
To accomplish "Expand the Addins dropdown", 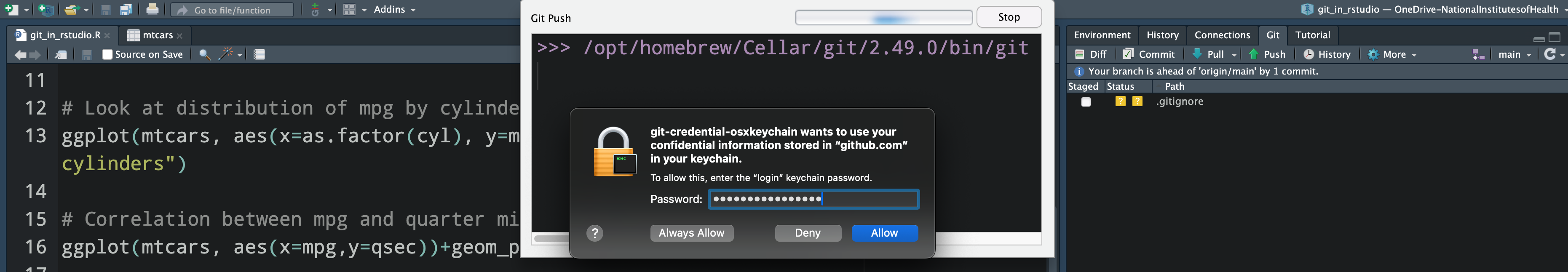I will click(x=394, y=10).
